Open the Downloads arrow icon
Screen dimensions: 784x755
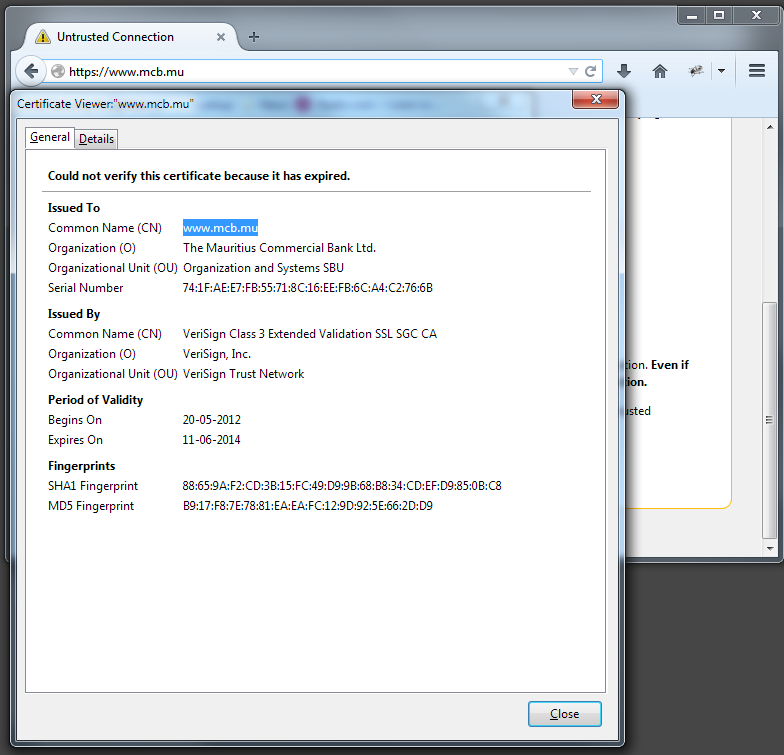[x=624, y=71]
